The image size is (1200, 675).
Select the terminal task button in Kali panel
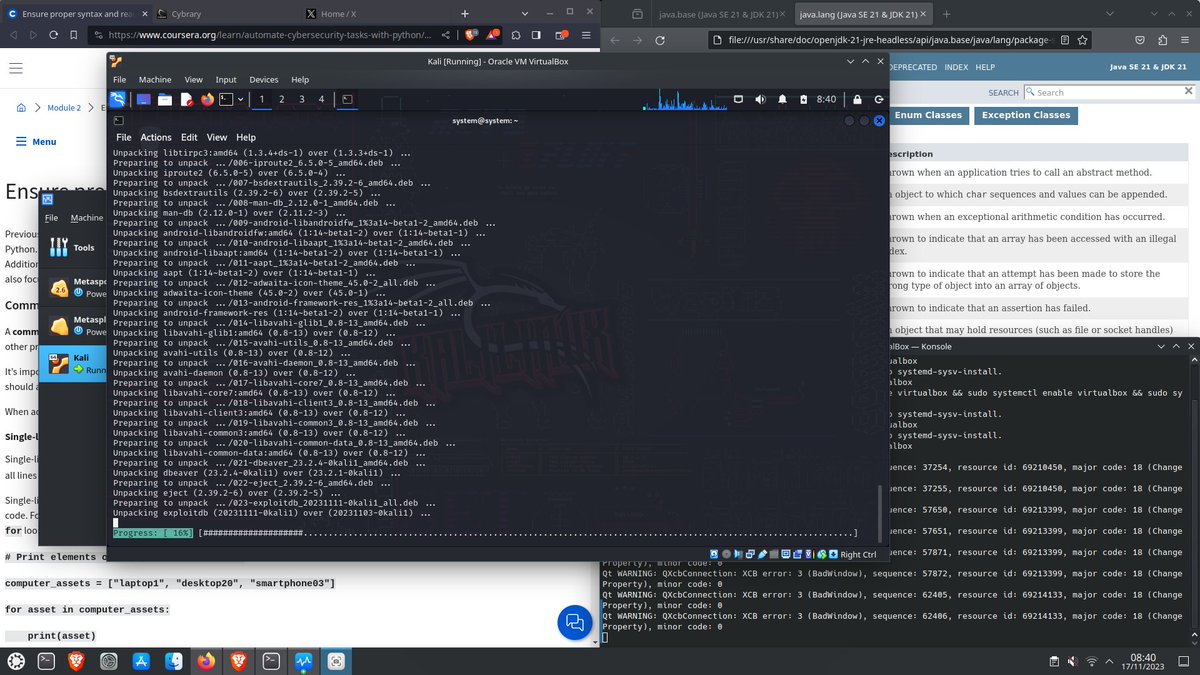(347, 99)
